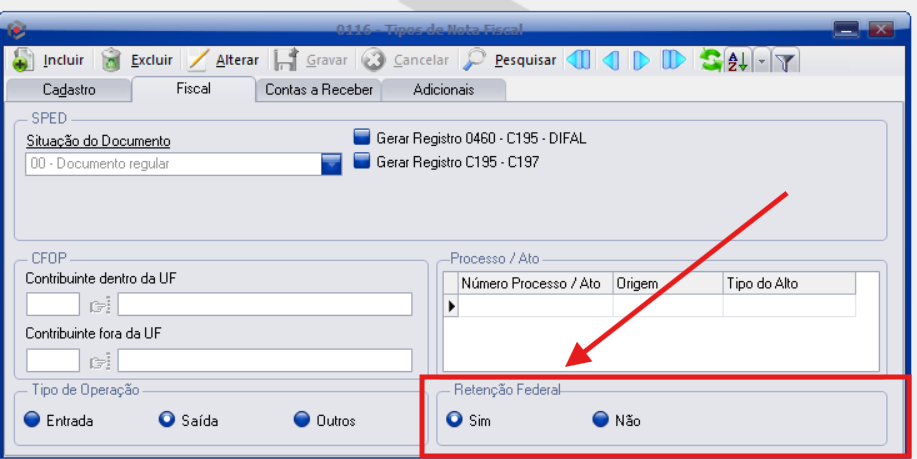Select Não for Retenção Federal

(601, 419)
